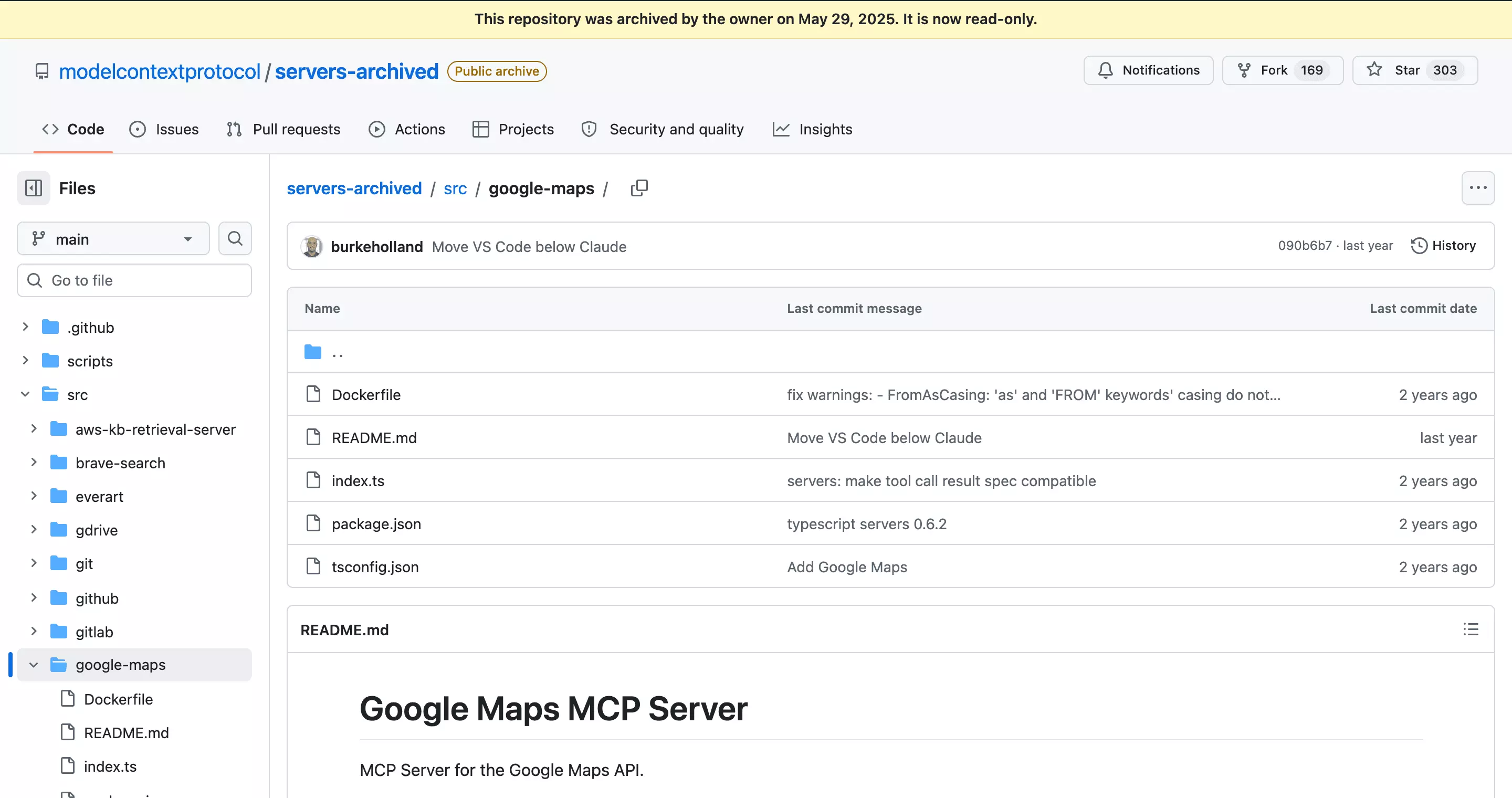Open the three-dot more options menu
1512x798 pixels.
[x=1478, y=188]
